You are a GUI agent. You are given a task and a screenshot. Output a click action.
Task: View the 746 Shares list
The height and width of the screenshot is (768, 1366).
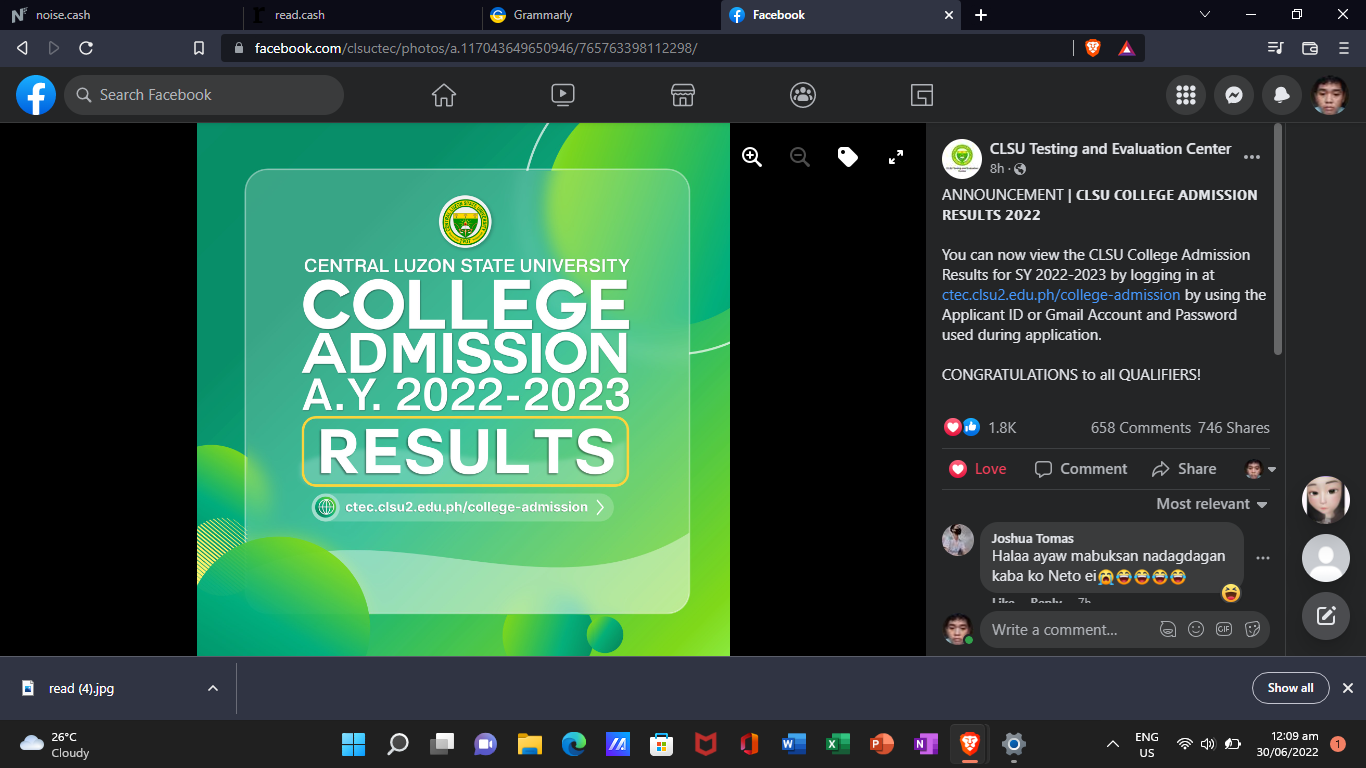(1234, 428)
